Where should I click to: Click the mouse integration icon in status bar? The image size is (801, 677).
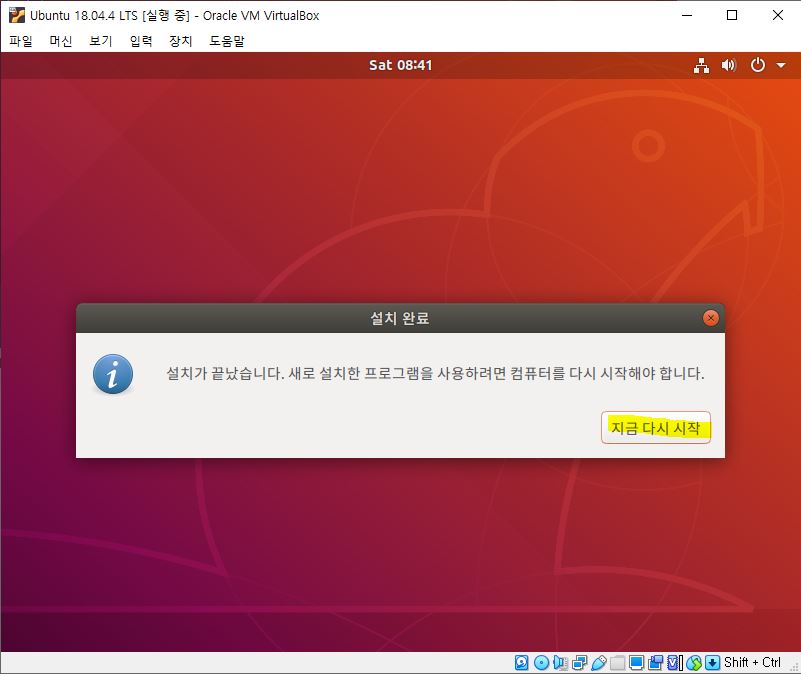click(694, 663)
